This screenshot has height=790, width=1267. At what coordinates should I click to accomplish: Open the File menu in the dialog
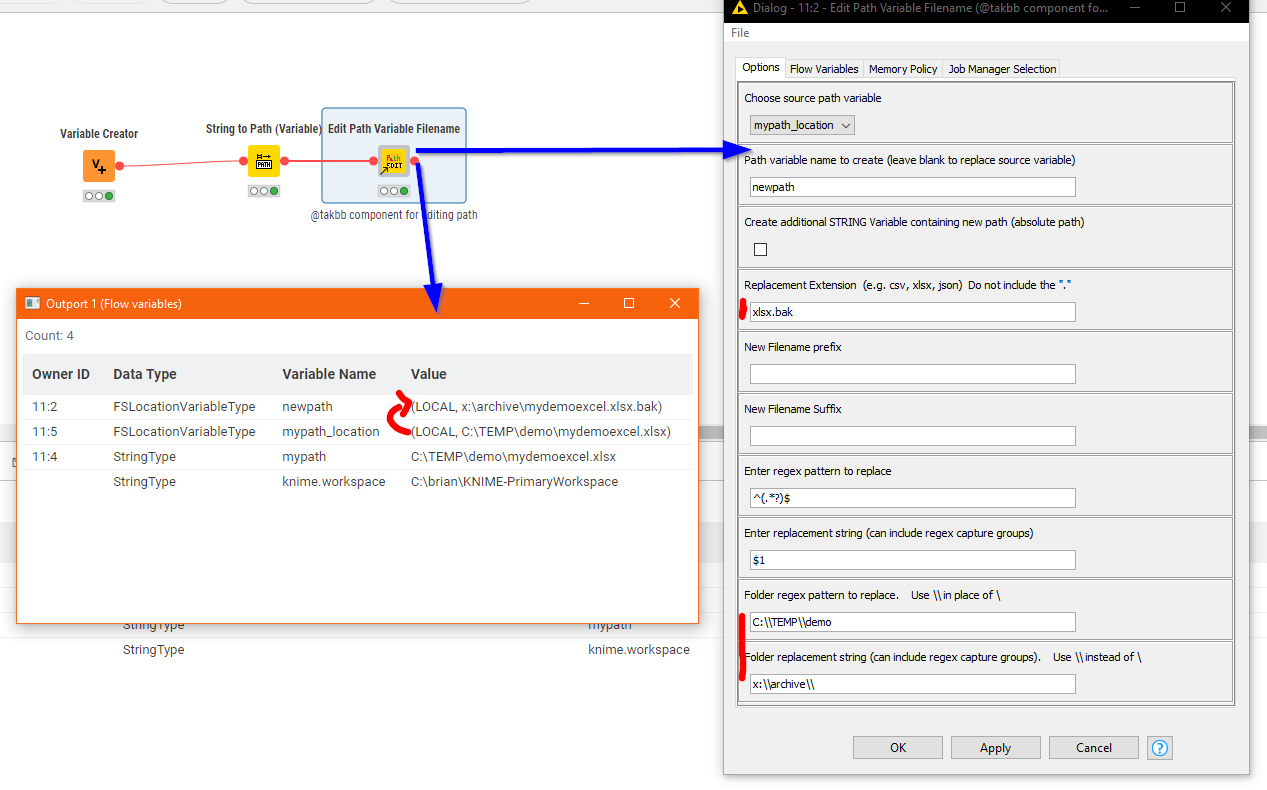(739, 33)
